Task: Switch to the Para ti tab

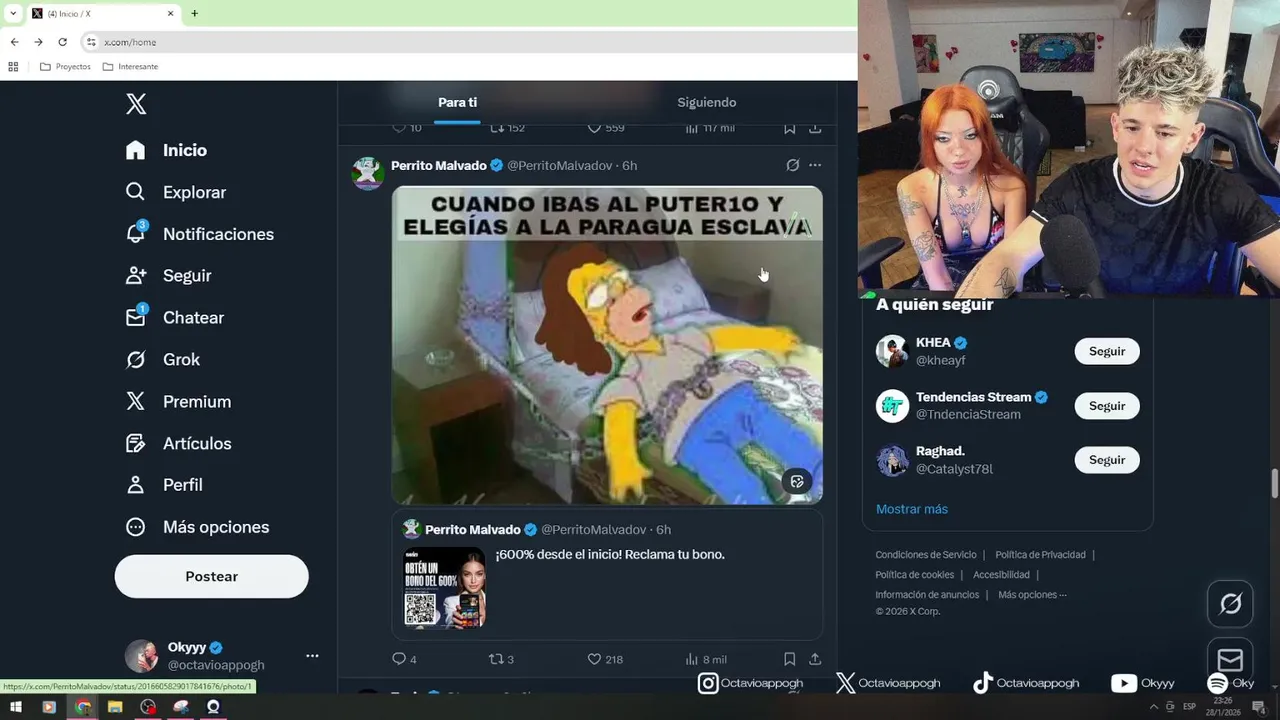Action: point(457,103)
